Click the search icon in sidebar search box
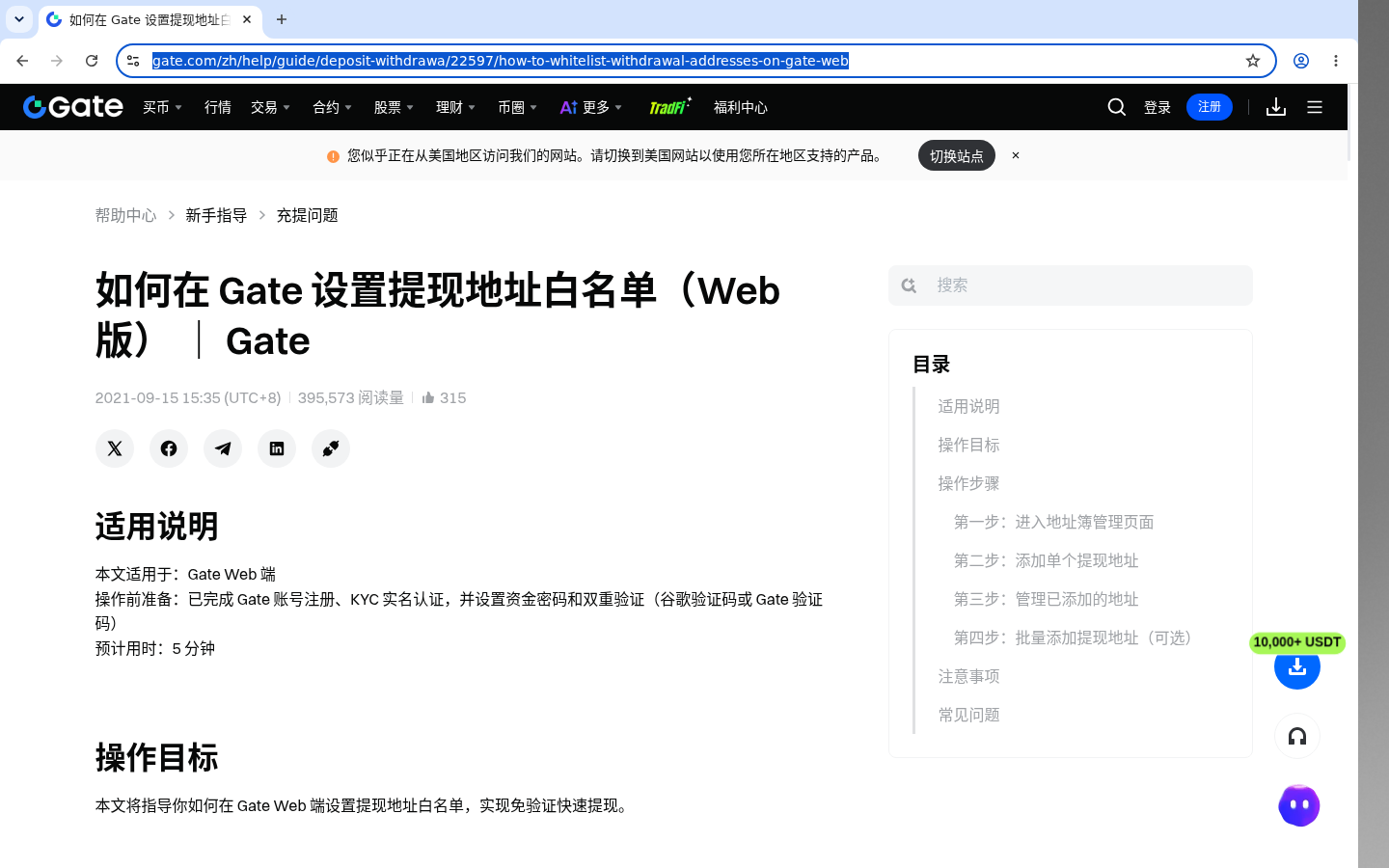1389x868 pixels. tap(909, 285)
